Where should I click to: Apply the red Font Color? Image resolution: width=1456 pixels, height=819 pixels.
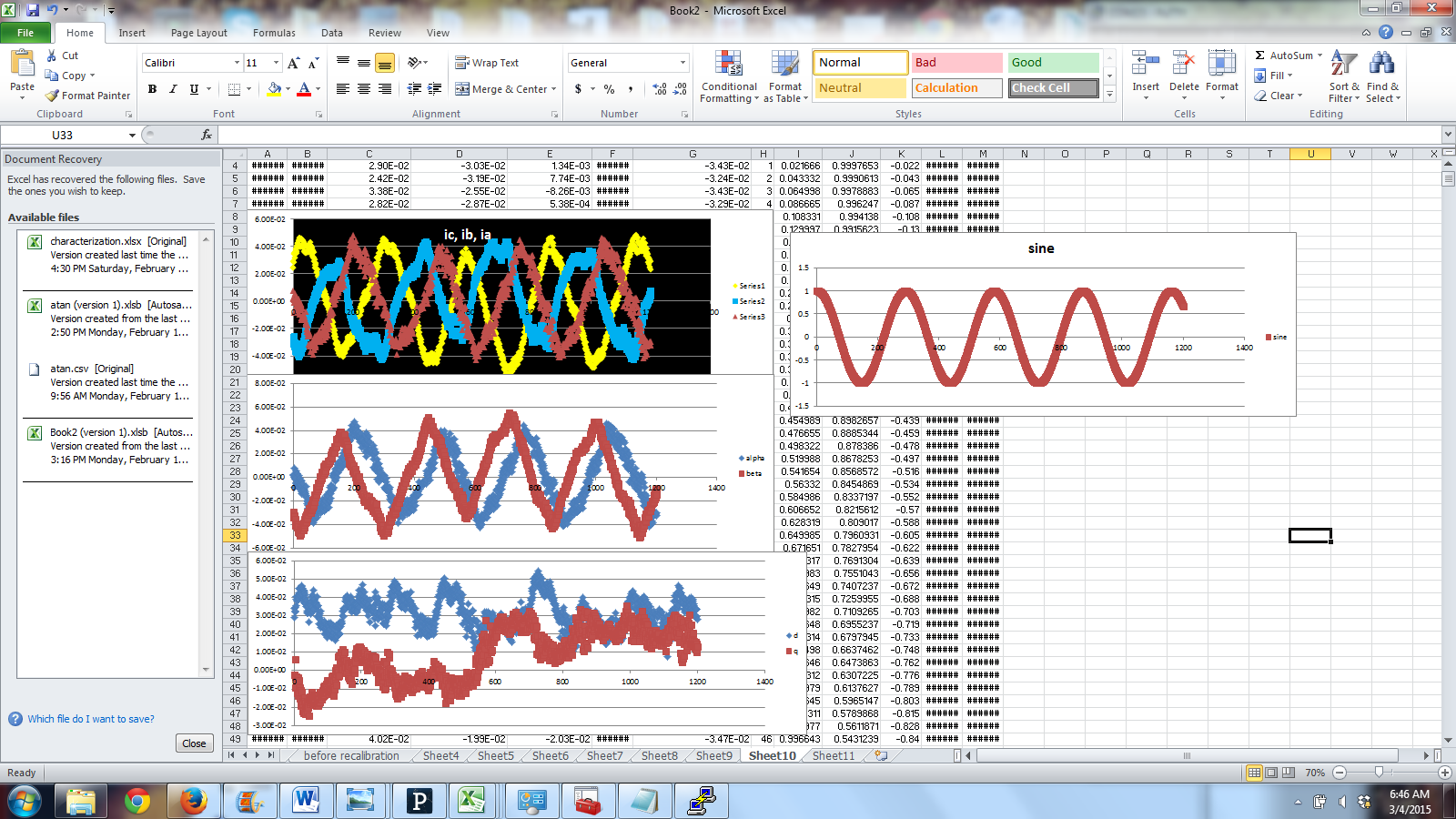pyautogui.click(x=305, y=89)
